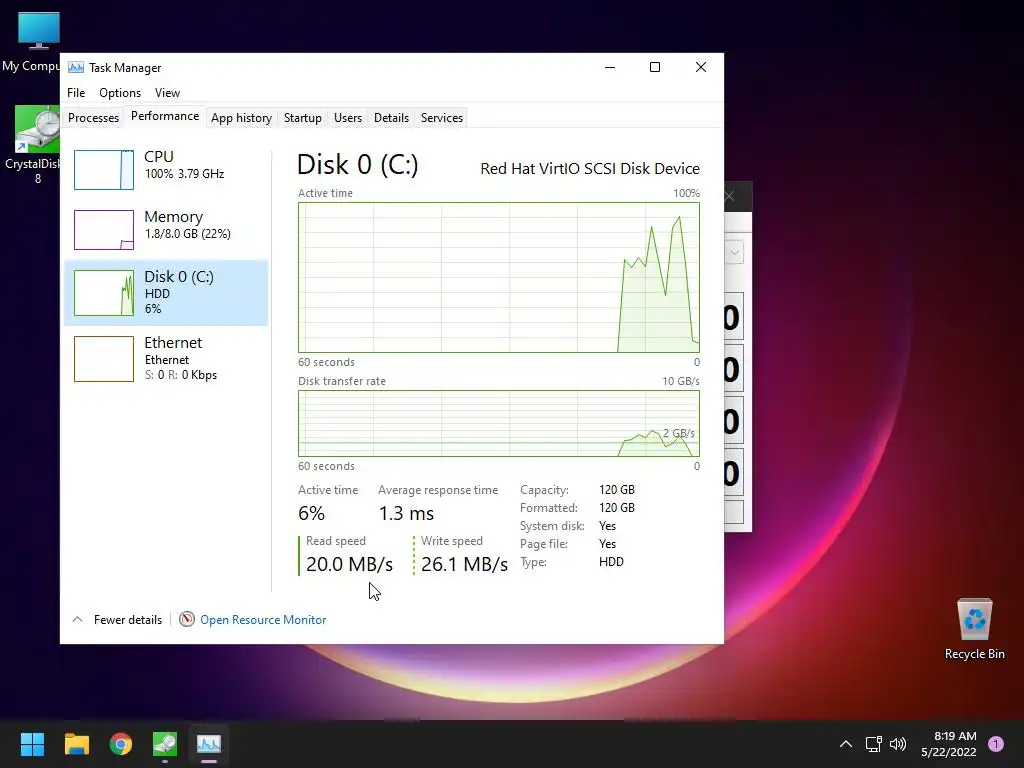1024x768 pixels.
Task: Open the Options menu
Action: click(x=120, y=93)
